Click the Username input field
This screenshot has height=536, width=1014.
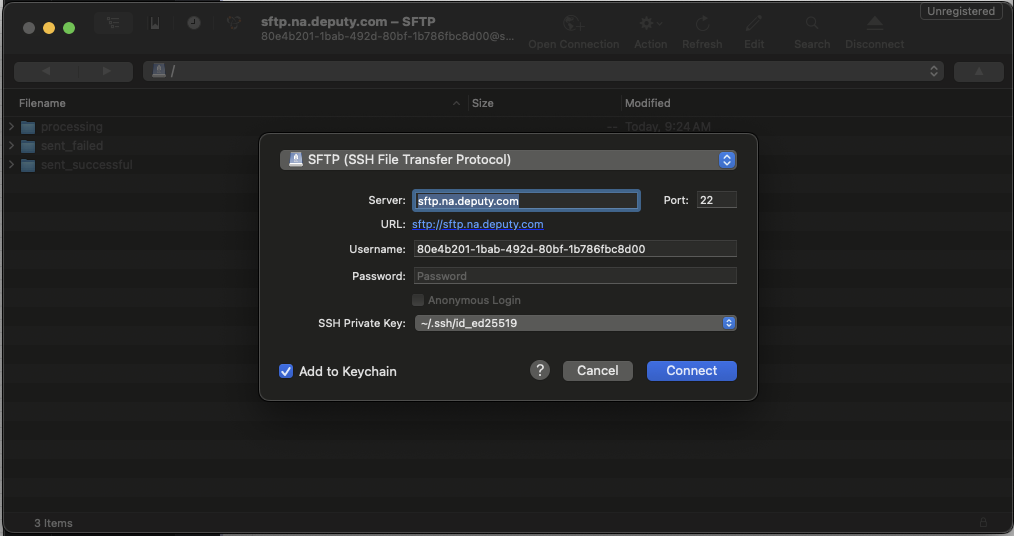click(x=575, y=249)
